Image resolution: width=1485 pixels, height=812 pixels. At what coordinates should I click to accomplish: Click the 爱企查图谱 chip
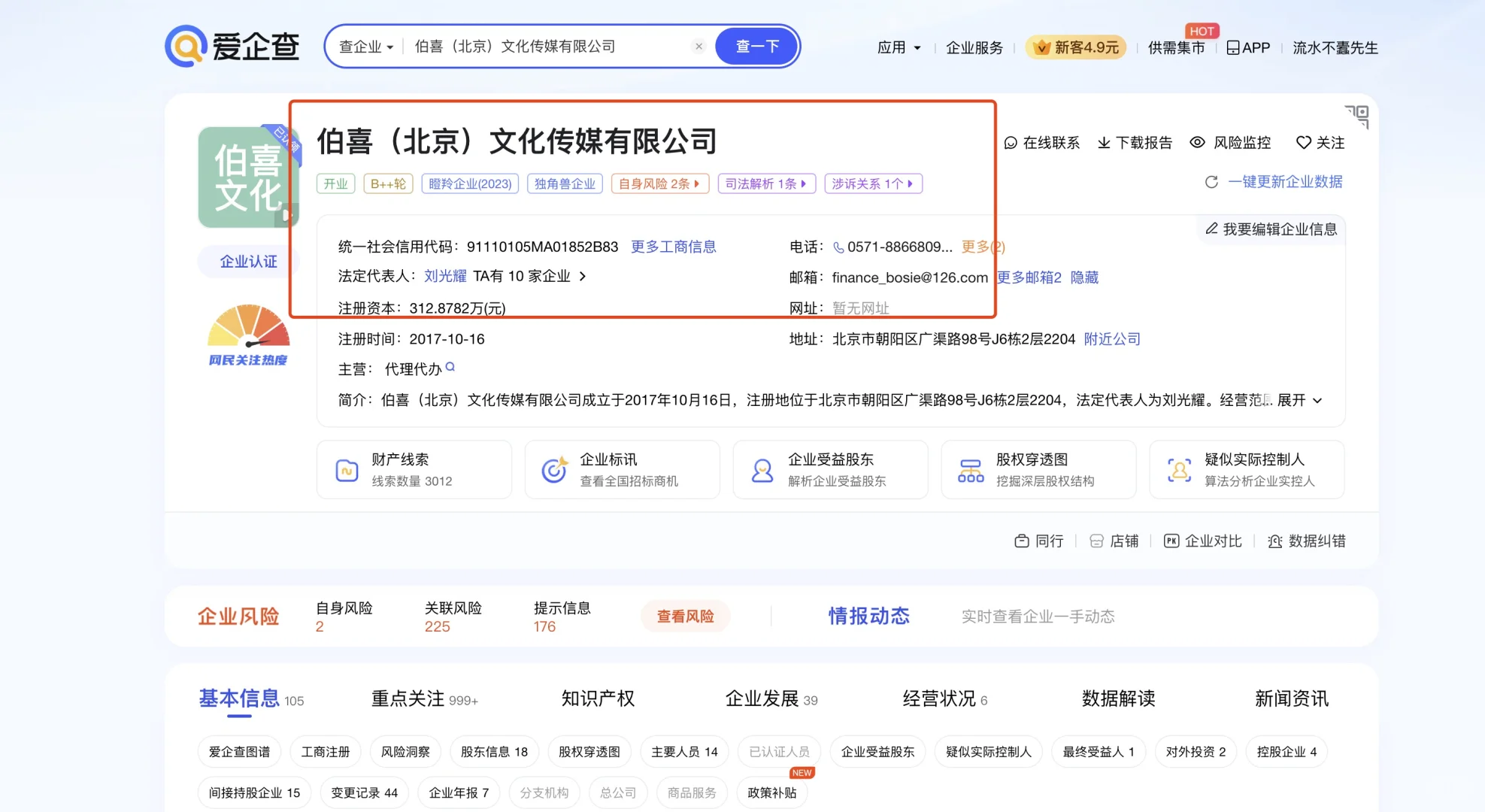(239, 752)
